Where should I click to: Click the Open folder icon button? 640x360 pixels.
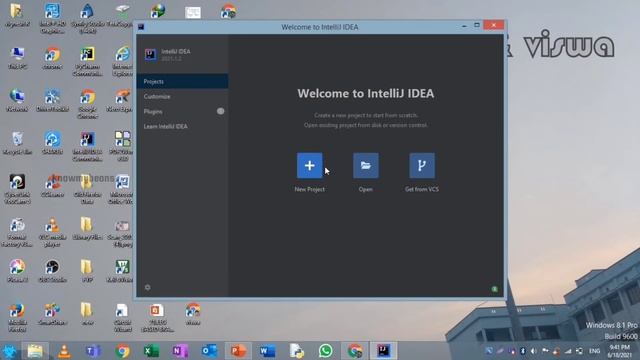pyautogui.click(x=366, y=165)
